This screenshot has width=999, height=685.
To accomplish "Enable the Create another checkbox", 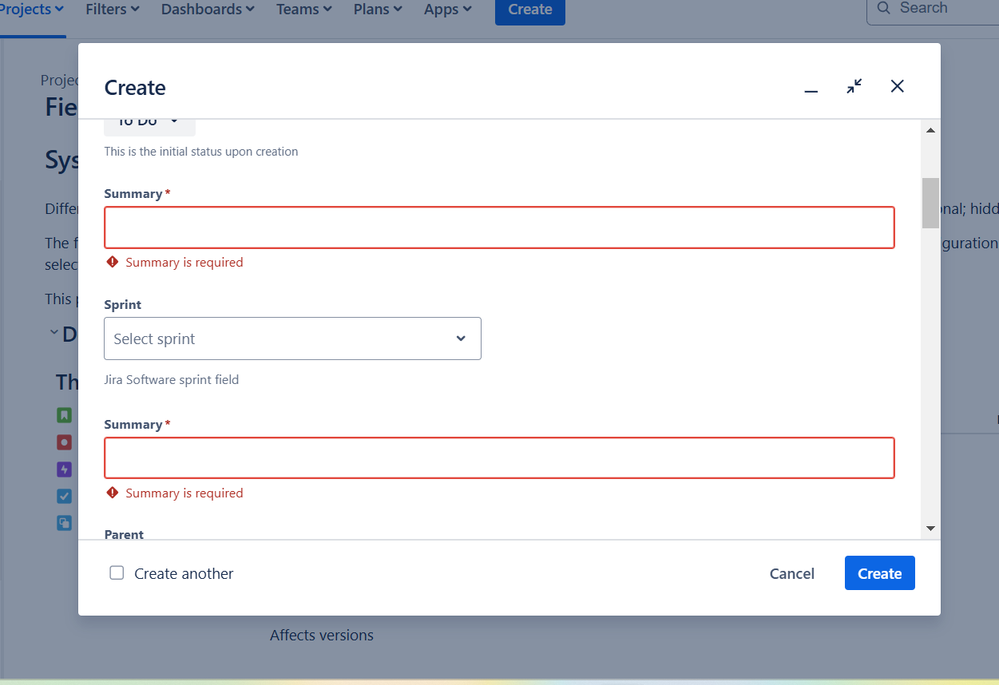I will [117, 573].
